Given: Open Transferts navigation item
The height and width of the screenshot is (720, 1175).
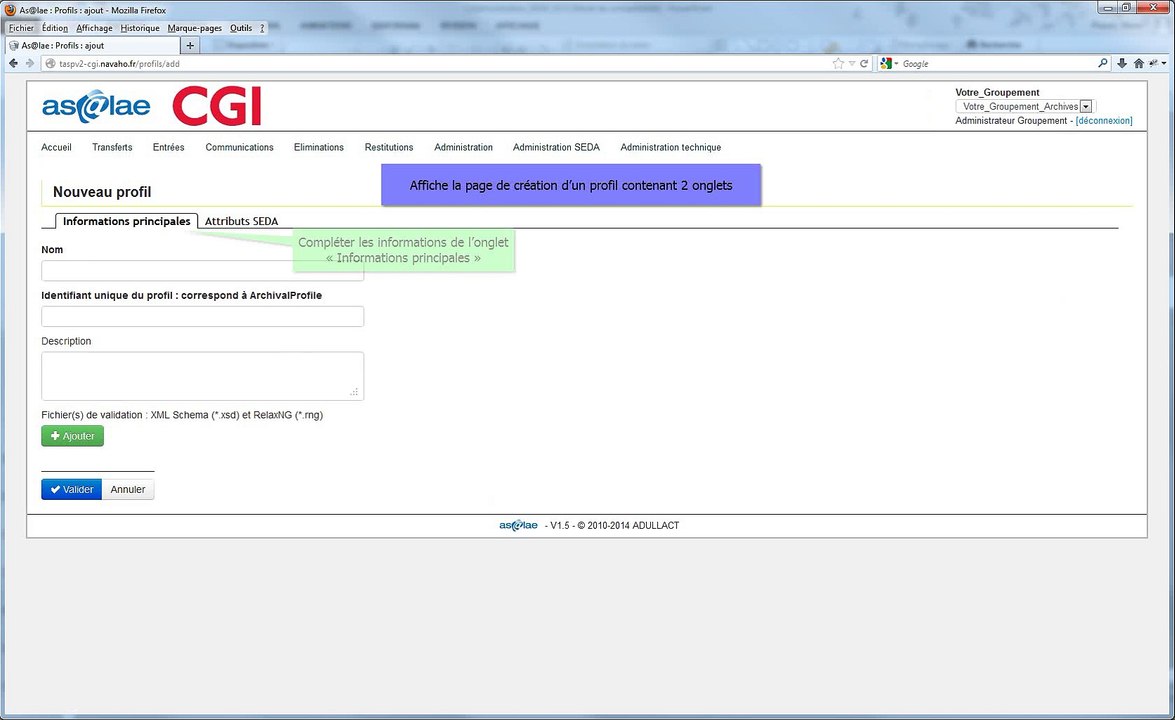Looking at the screenshot, I should tap(112, 147).
